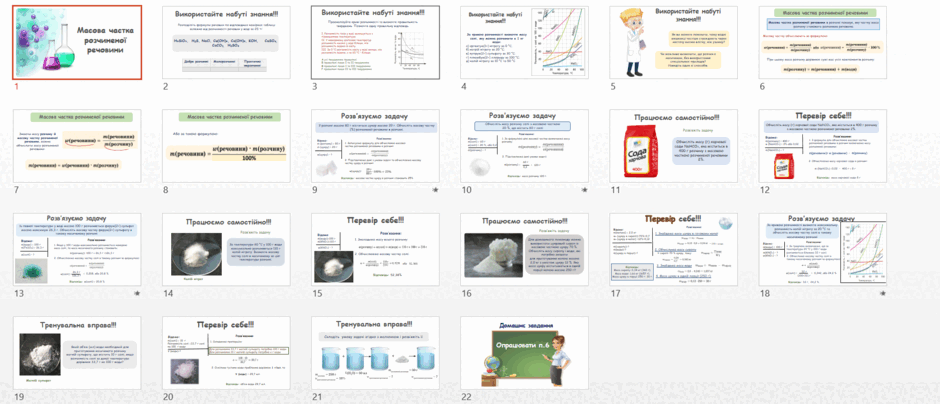Click animation star icon under slide 13

[x=138, y=294]
